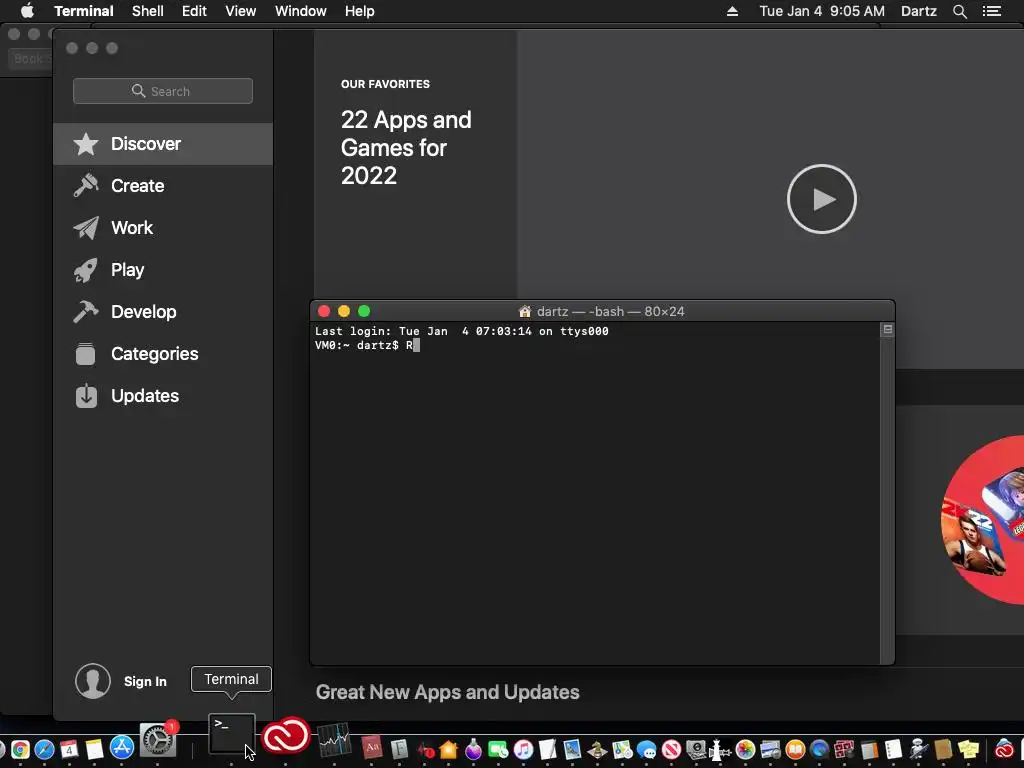Screen dimensions: 1024x768
Task: Open Photo Booth from the Dock
Action: click(x=844, y=750)
